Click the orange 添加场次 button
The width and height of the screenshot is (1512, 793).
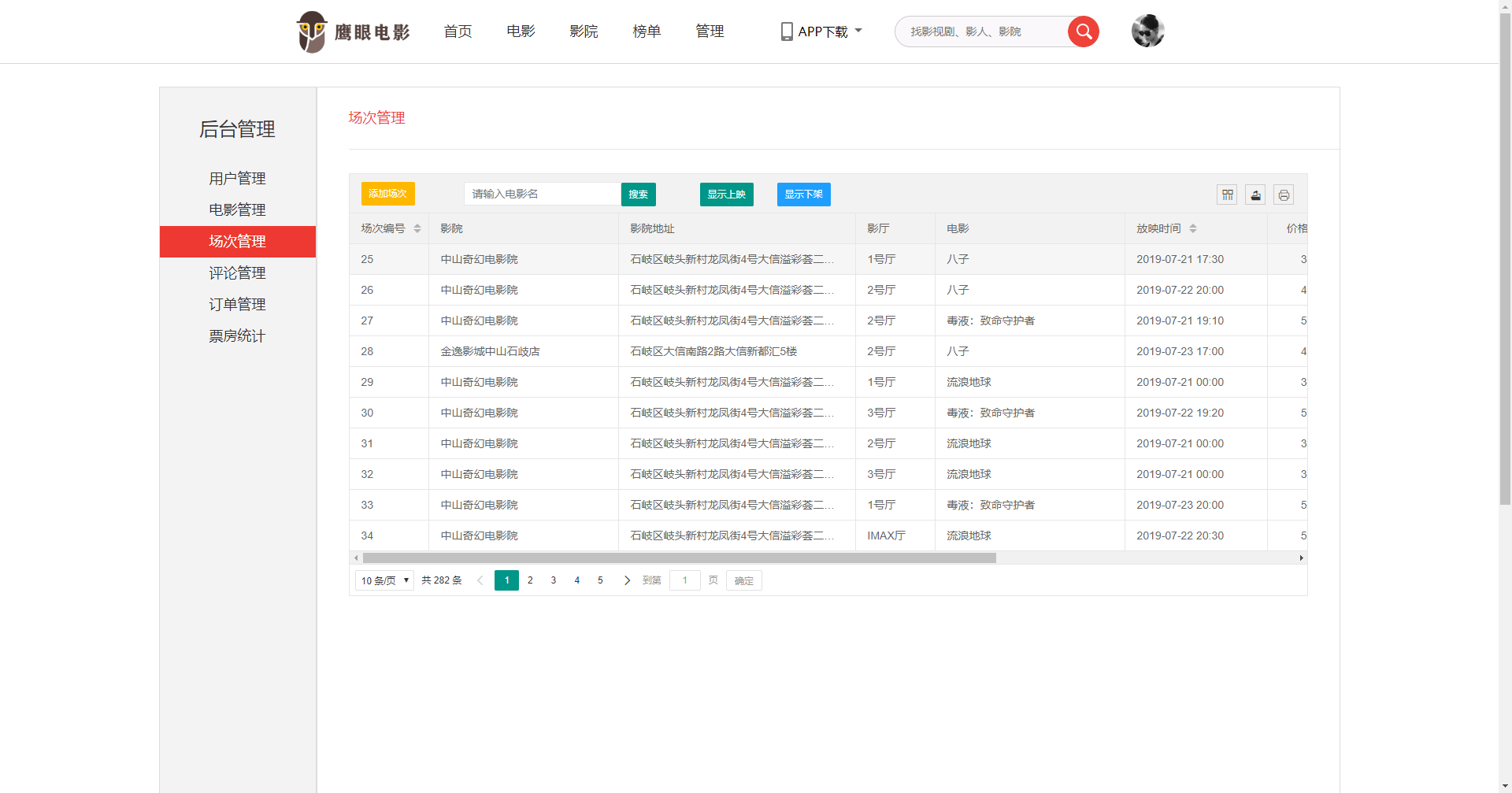tap(387, 194)
